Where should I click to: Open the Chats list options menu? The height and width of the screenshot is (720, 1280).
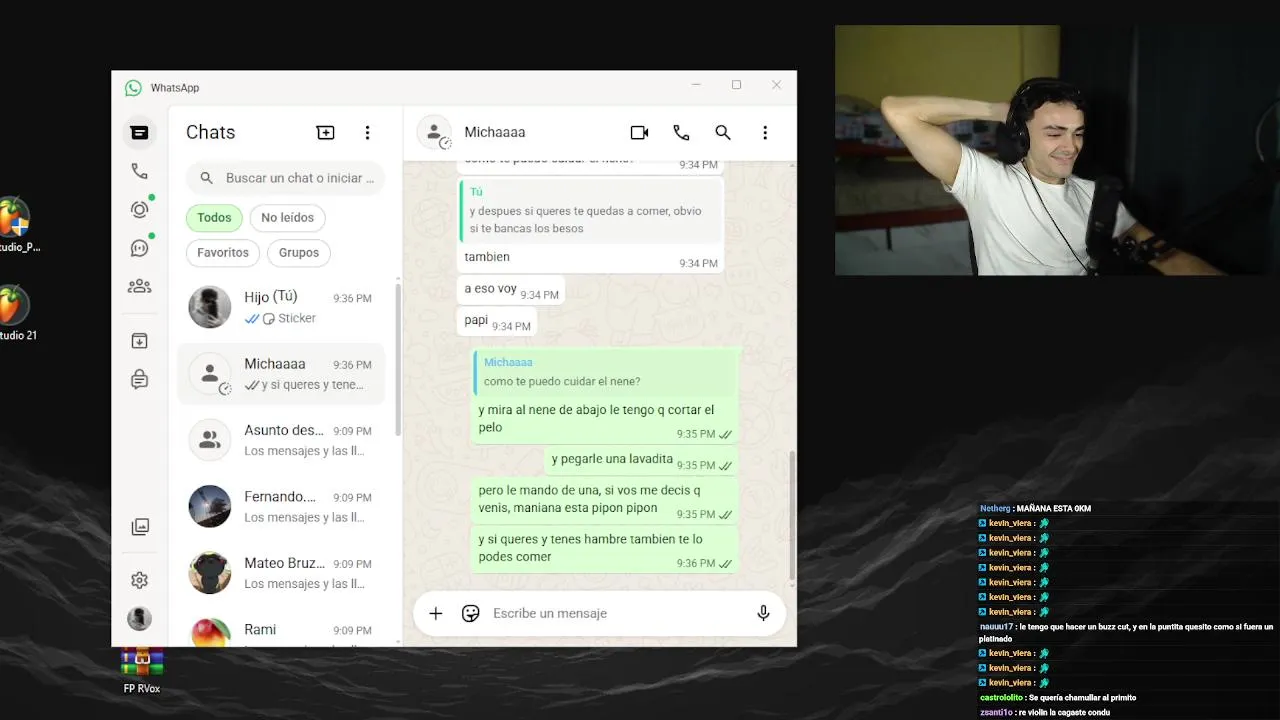point(367,132)
